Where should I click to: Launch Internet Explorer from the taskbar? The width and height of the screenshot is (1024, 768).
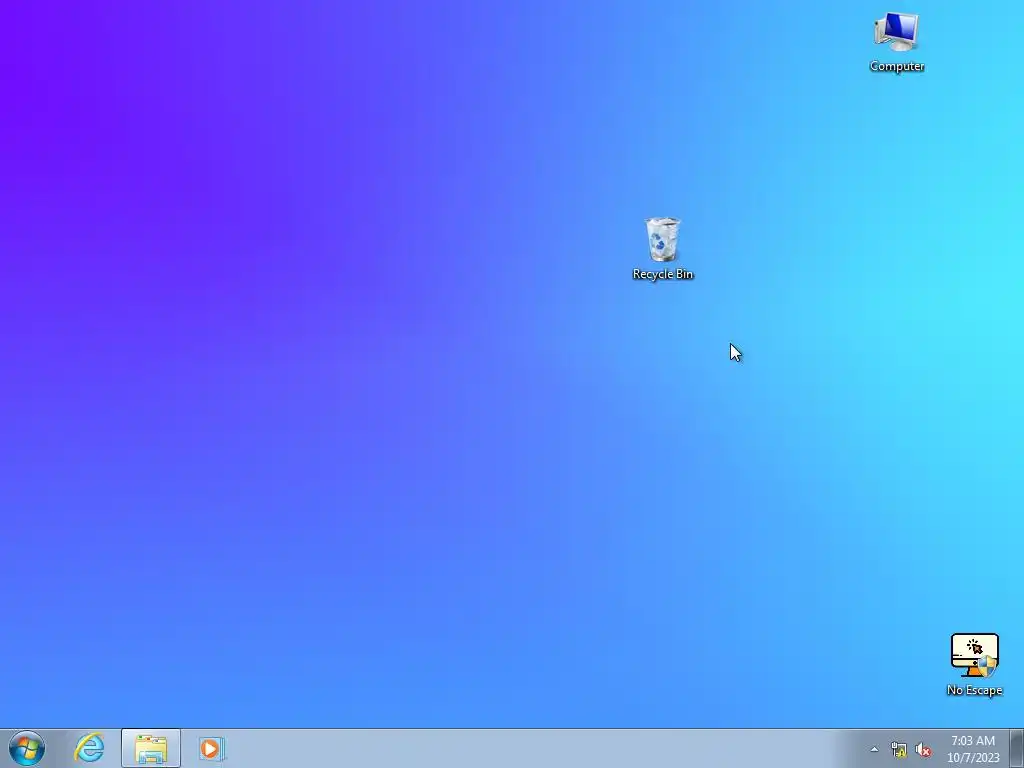coord(89,748)
